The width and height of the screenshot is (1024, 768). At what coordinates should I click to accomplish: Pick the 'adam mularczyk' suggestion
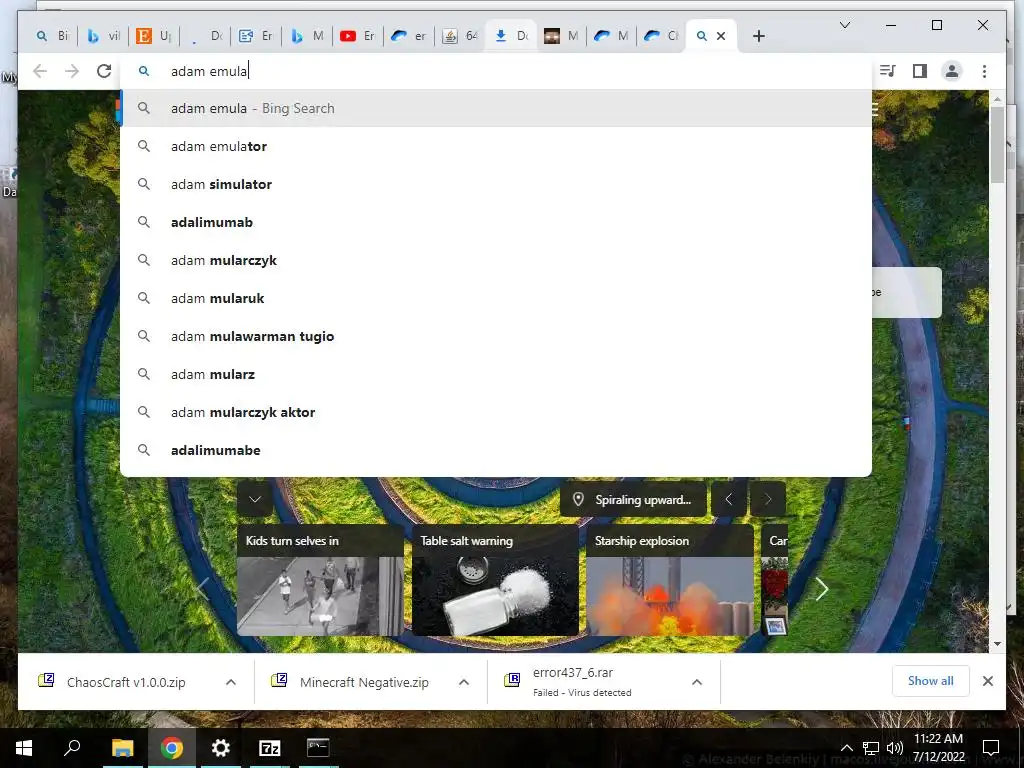(496, 260)
